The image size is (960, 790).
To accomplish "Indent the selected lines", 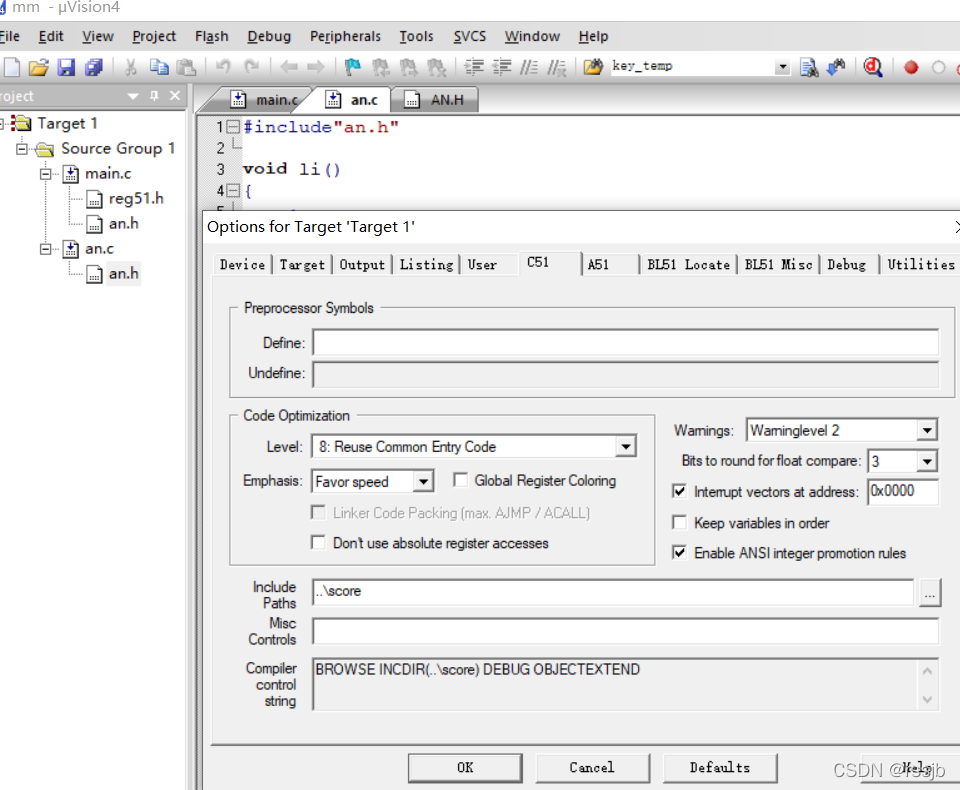I will point(474,67).
